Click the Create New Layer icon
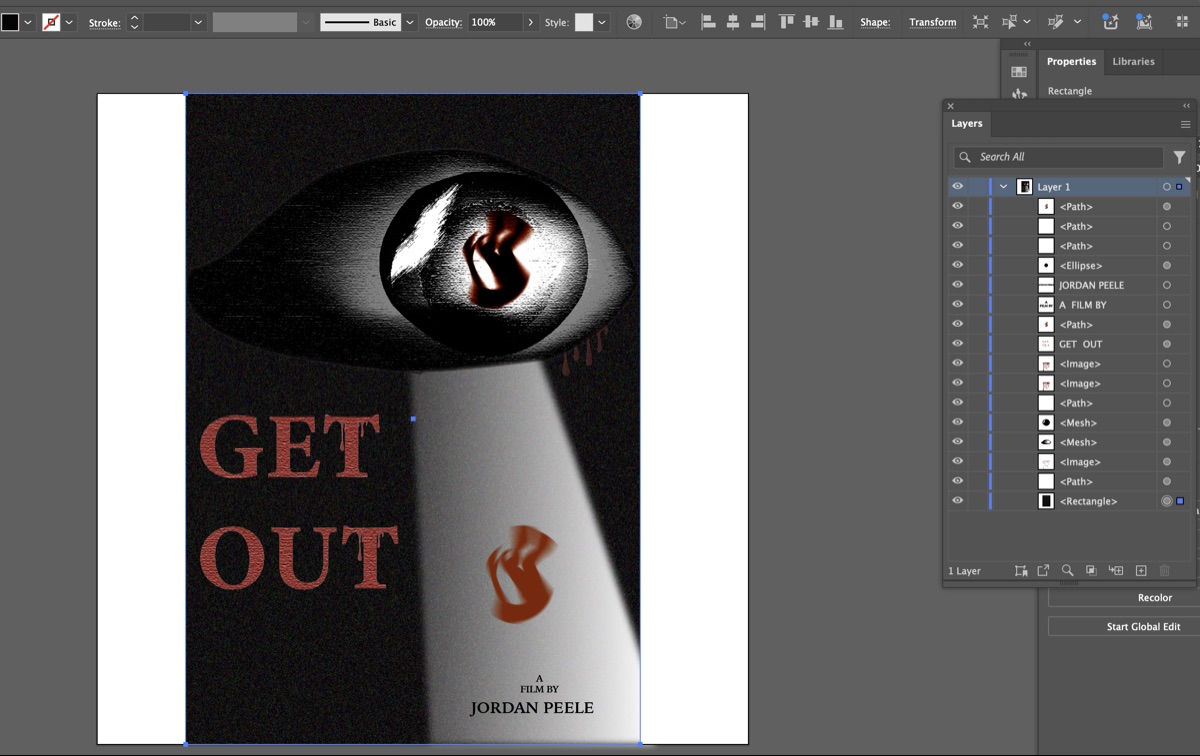1200x756 pixels. 1141,571
